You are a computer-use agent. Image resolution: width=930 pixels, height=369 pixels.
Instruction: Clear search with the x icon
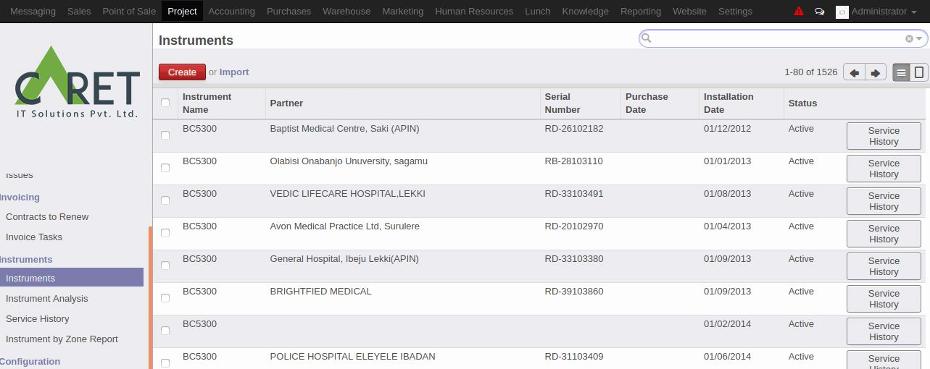[909, 39]
